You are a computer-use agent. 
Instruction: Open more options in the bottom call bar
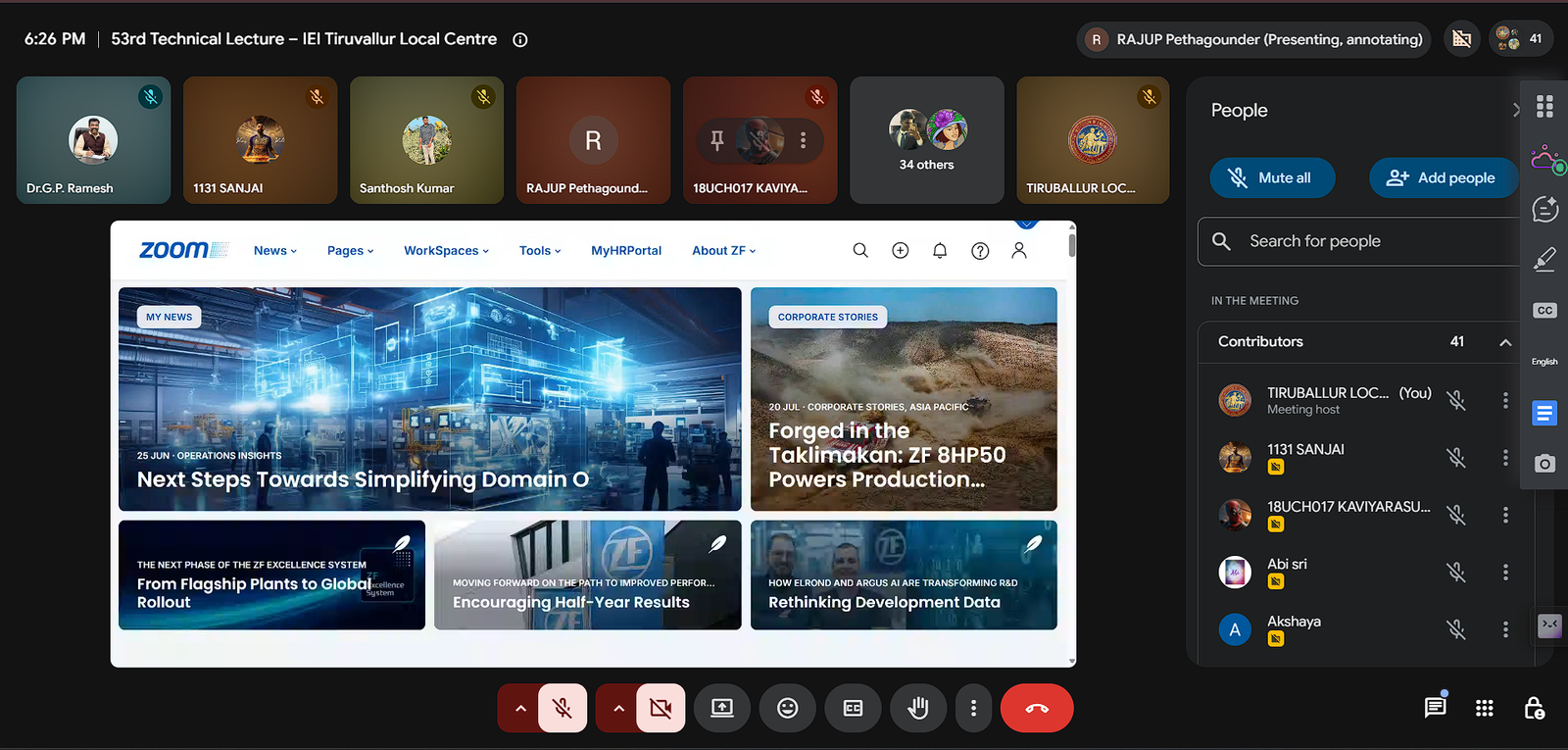coord(973,708)
